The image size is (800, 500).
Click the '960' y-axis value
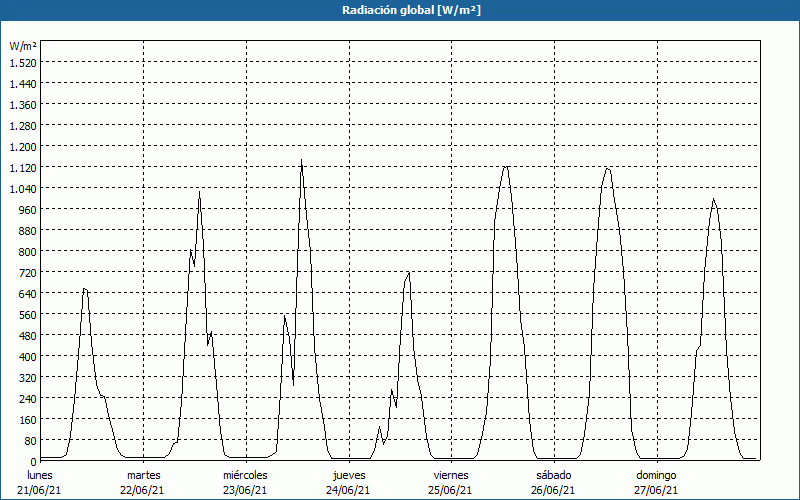point(29,210)
